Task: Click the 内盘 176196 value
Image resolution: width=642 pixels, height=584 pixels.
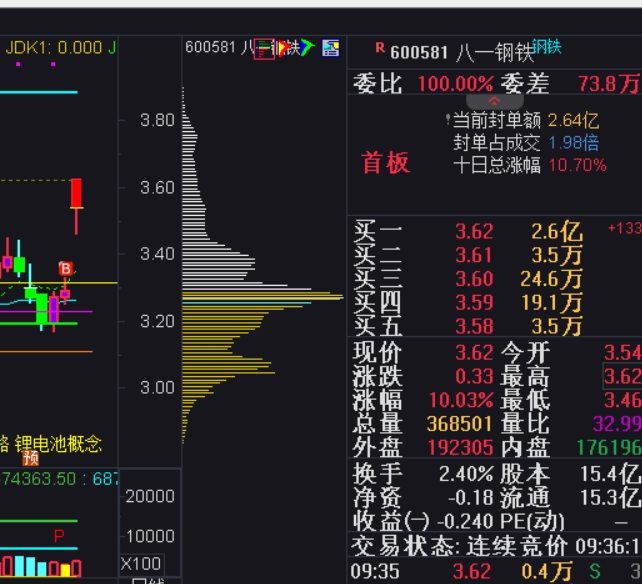Action: point(609,448)
